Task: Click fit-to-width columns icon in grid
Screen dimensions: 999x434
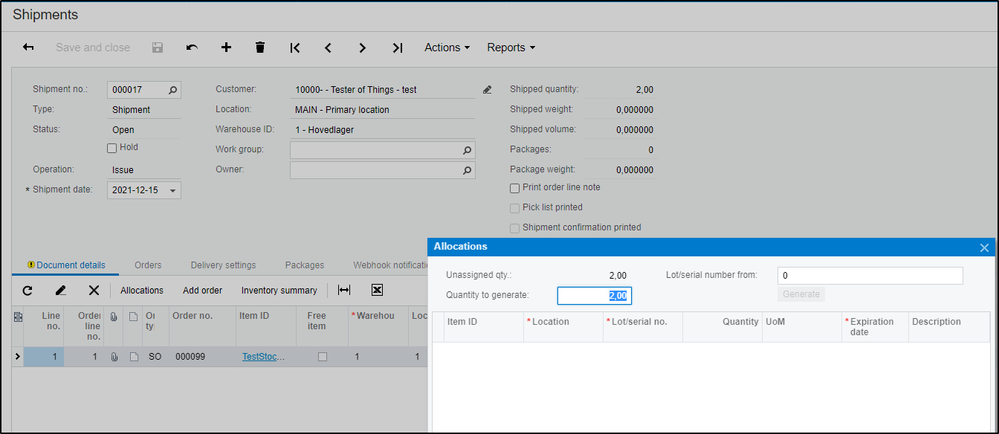Action: [344, 290]
